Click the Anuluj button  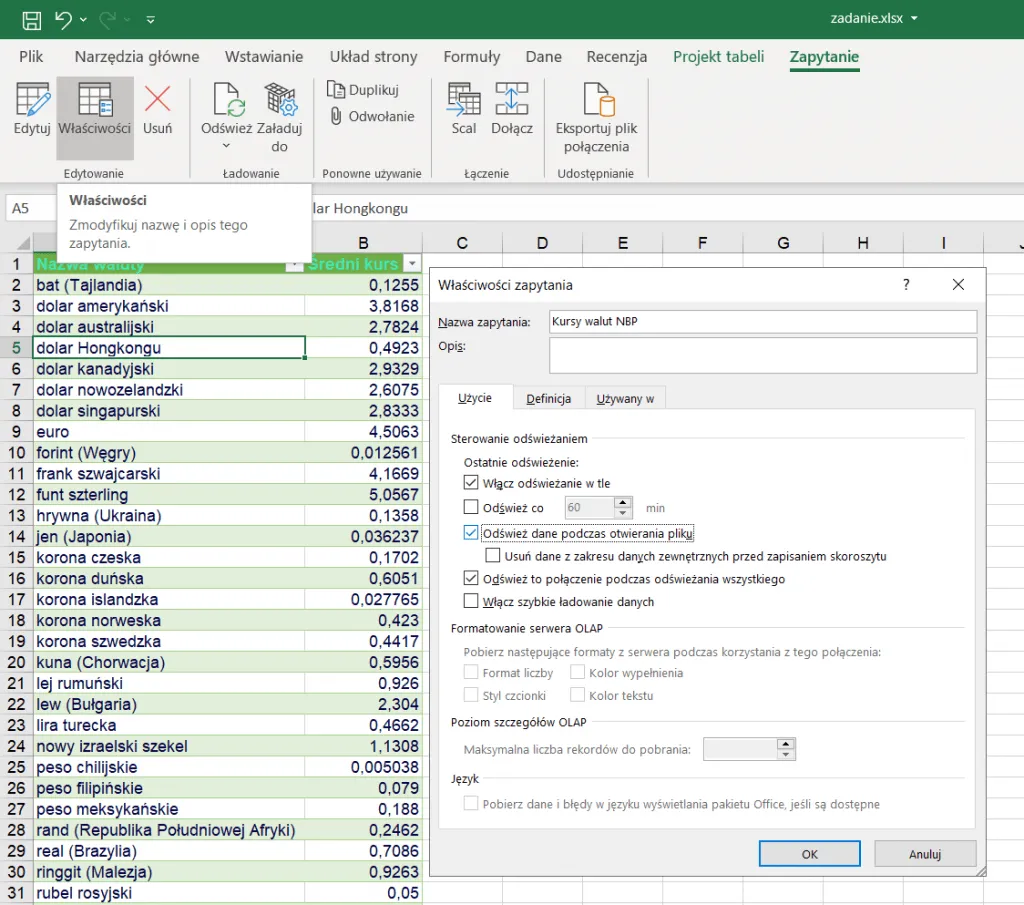pyautogui.click(x=925, y=854)
